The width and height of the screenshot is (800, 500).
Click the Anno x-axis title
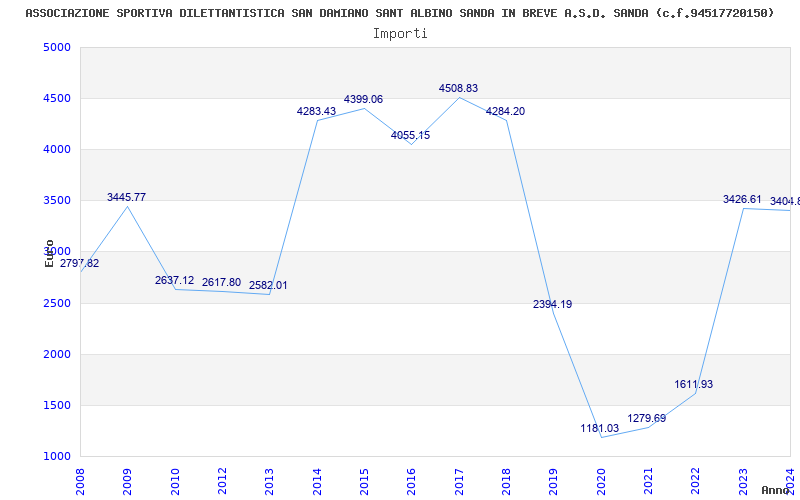point(774,490)
